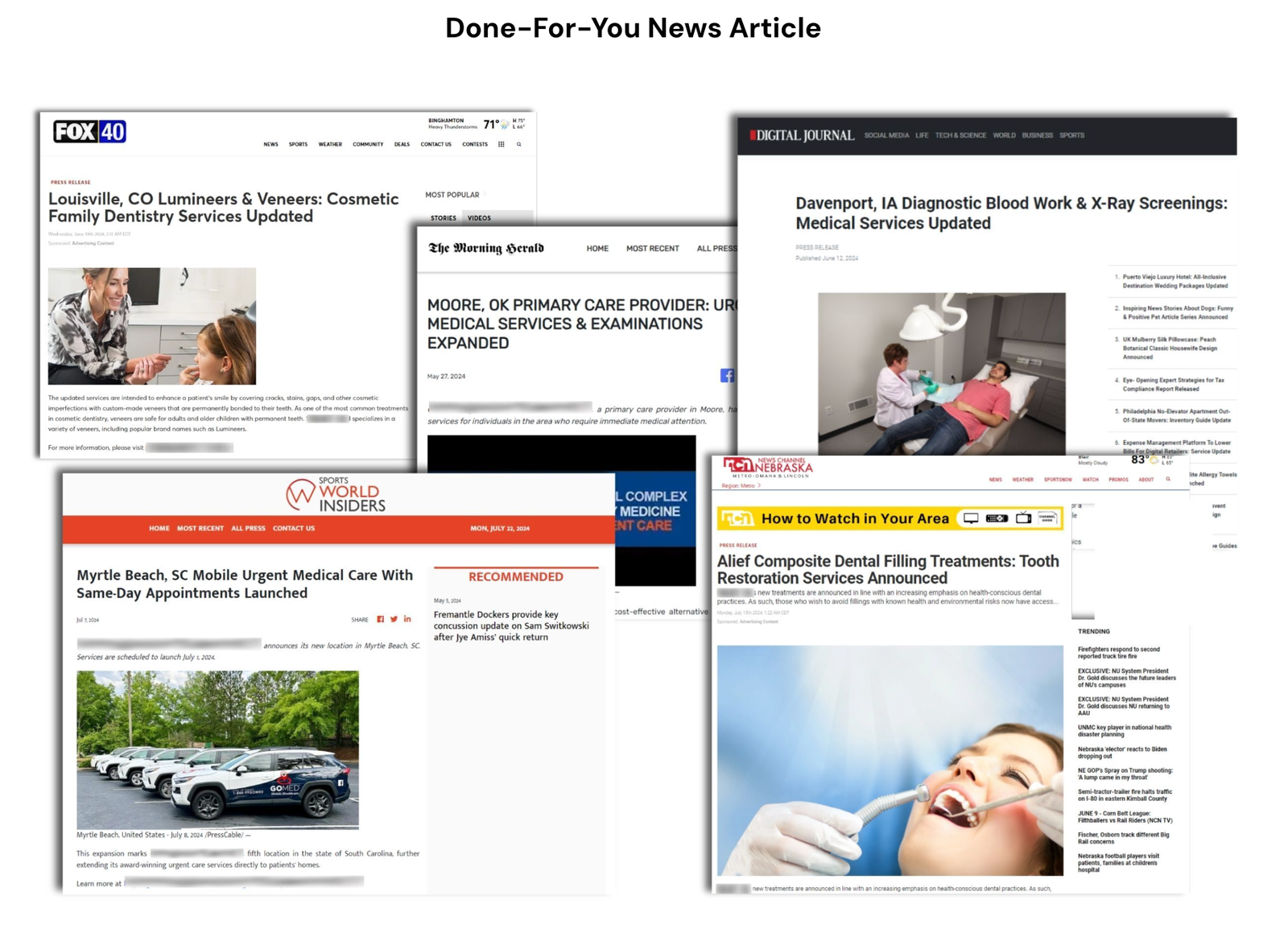Share Myrtle Beach article on Twitter
Image resolution: width=1288 pixels, height=945 pixels.
click(x=394, y=619)
